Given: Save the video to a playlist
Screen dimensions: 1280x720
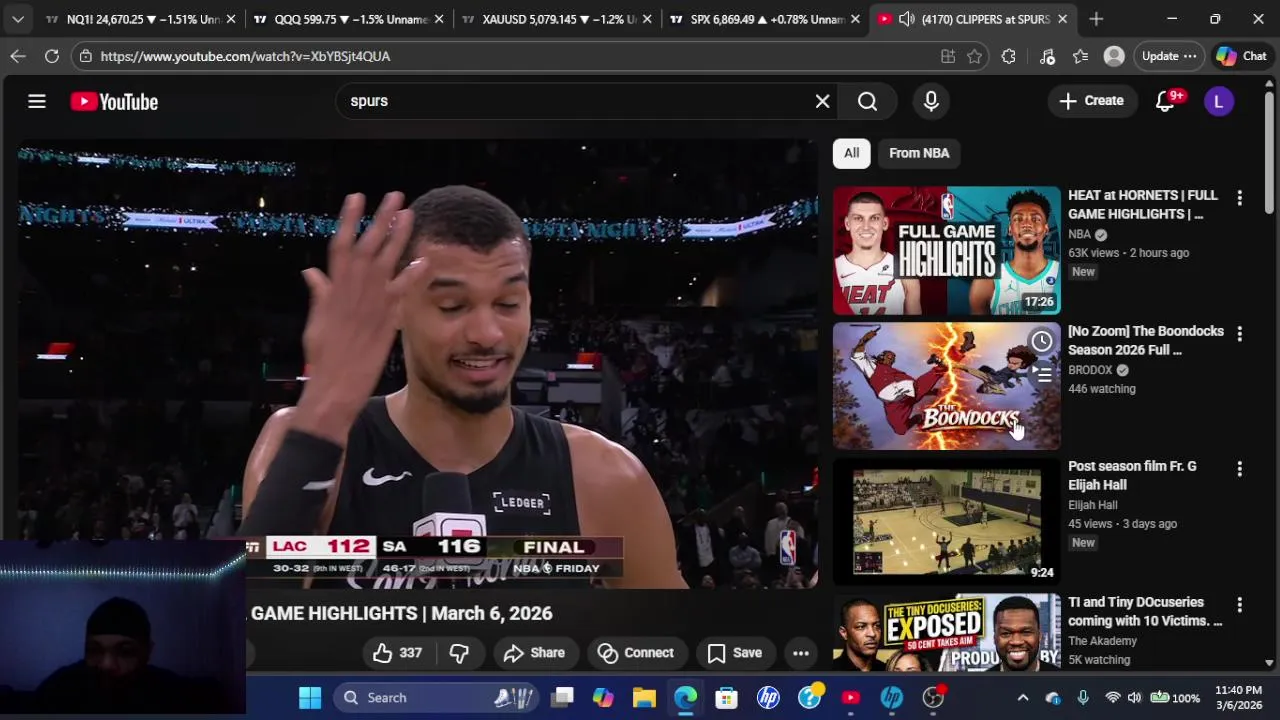Looking at the screenshot, I should click(735, 653).
